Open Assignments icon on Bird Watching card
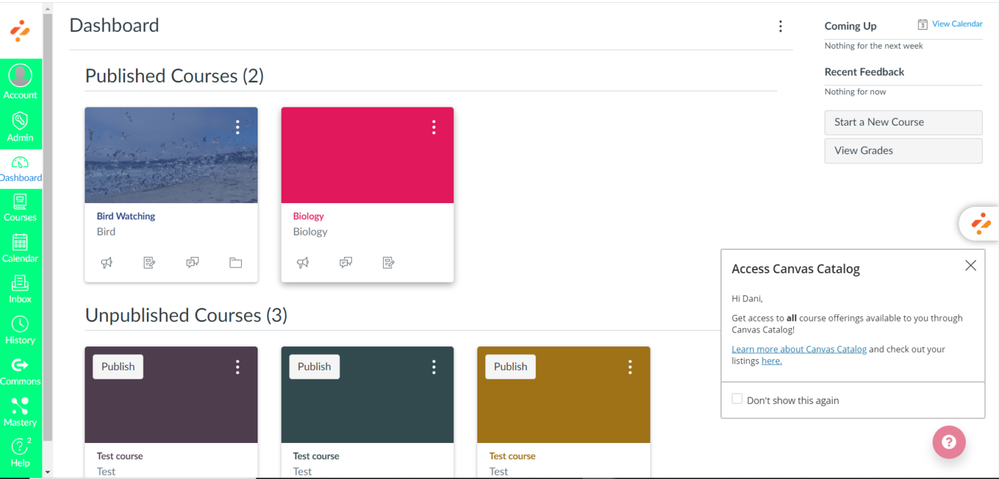This screenshot has width=999, height=479. pos(149,263)
